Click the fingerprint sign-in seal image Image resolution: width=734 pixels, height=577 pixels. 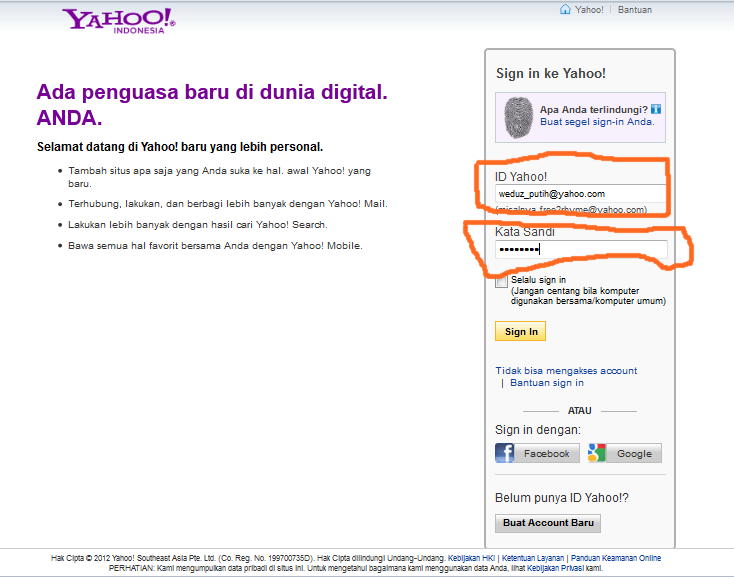point(518,117)
